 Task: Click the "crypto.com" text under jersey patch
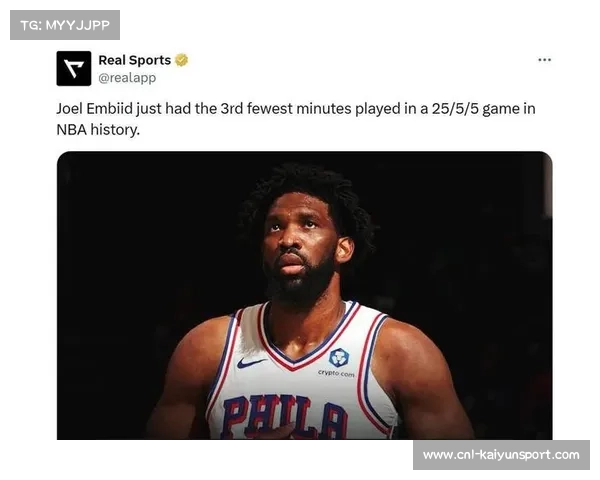click(x=336, y=374)
